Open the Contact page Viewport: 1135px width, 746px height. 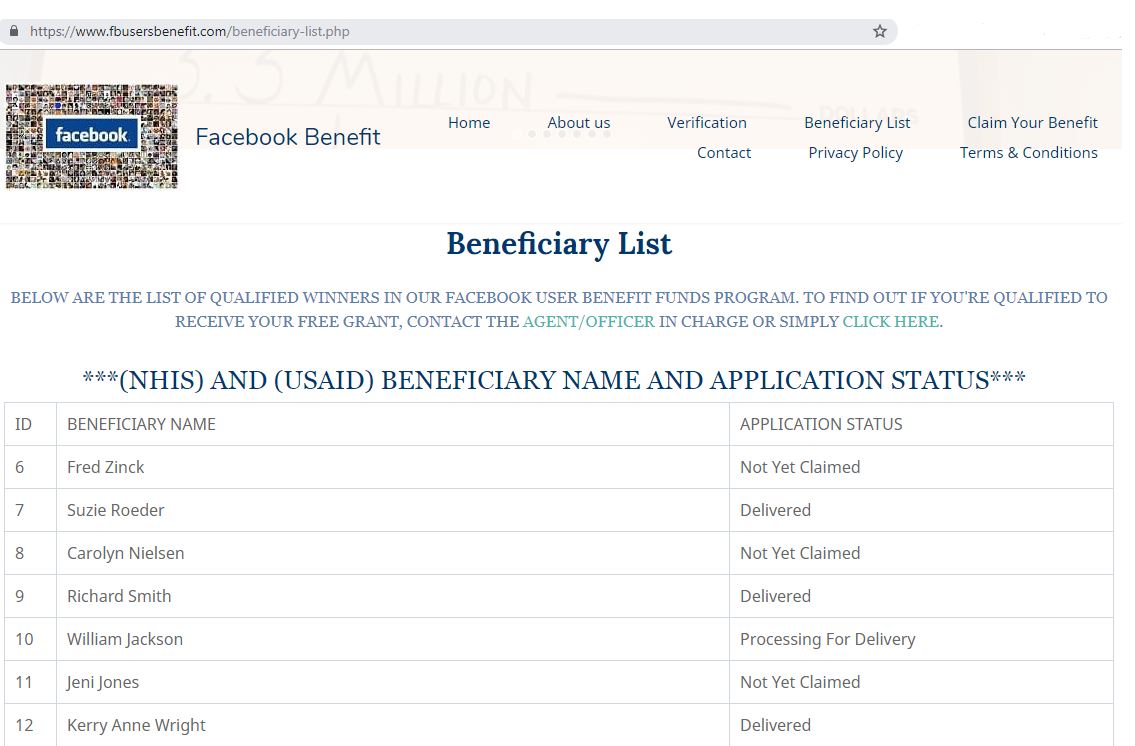[724, 153]
